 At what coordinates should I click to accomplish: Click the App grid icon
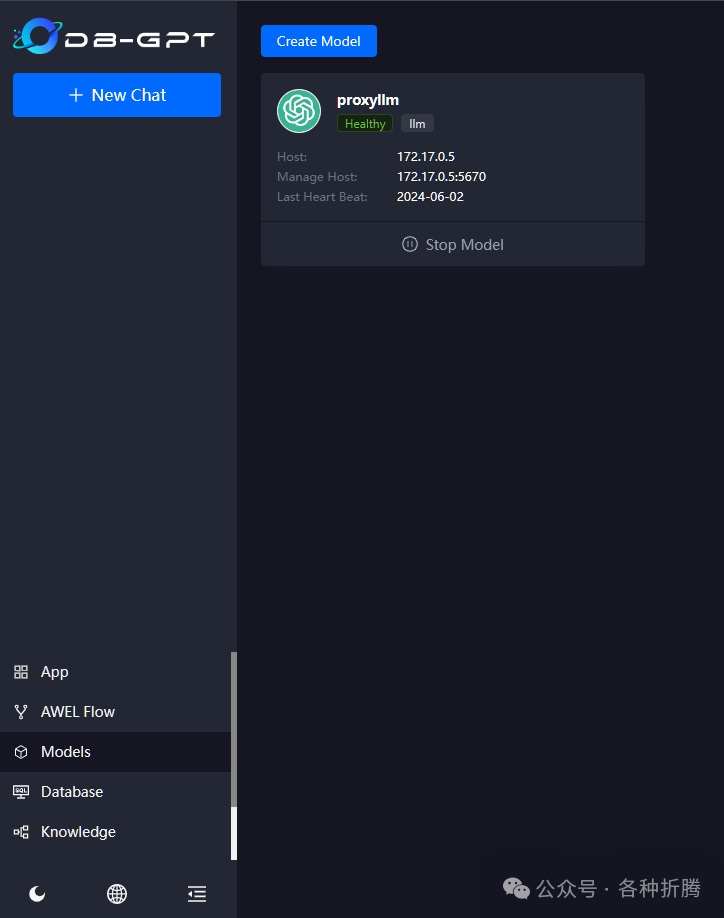point(21,672)
